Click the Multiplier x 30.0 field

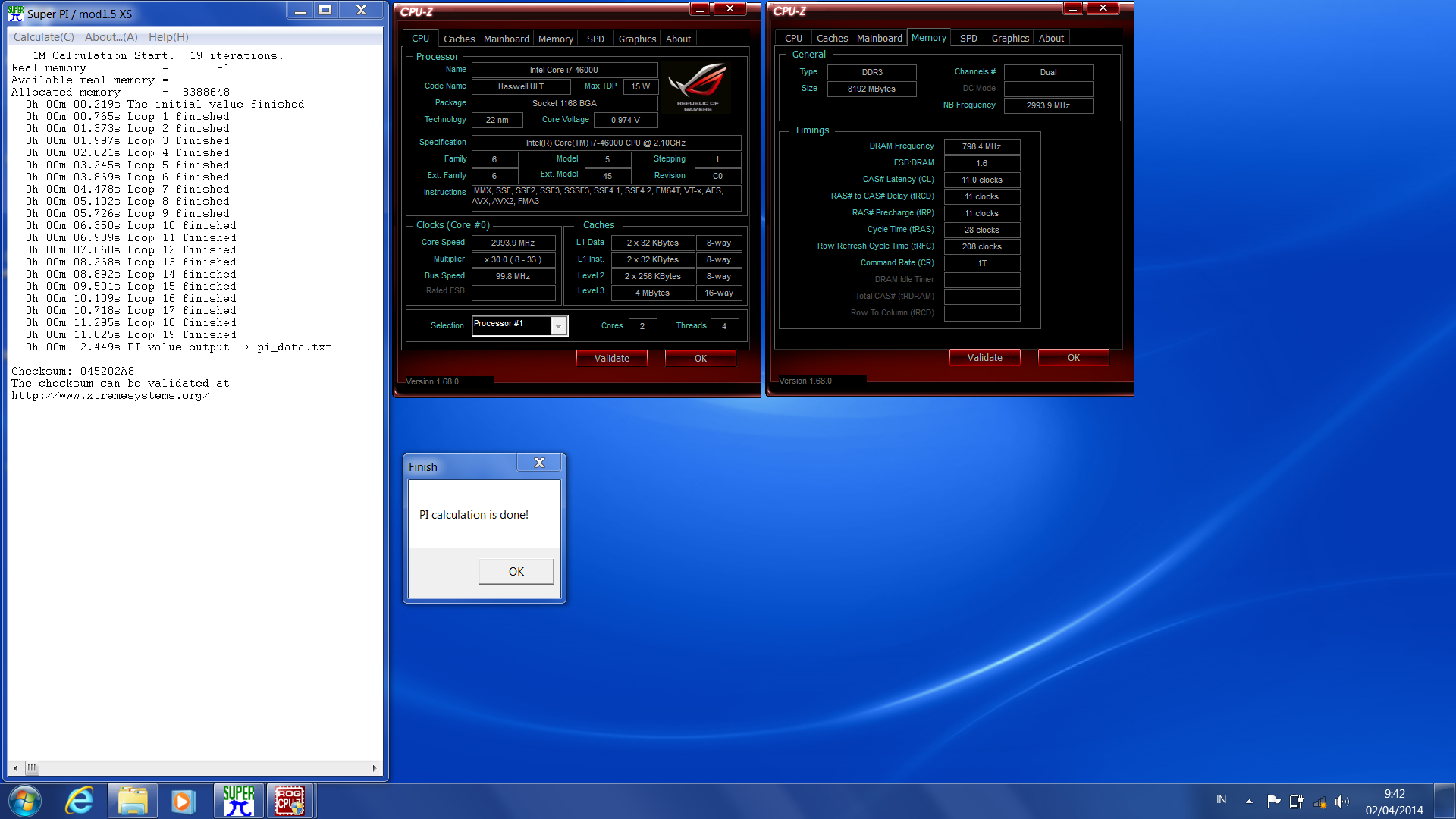click(513, 259)
